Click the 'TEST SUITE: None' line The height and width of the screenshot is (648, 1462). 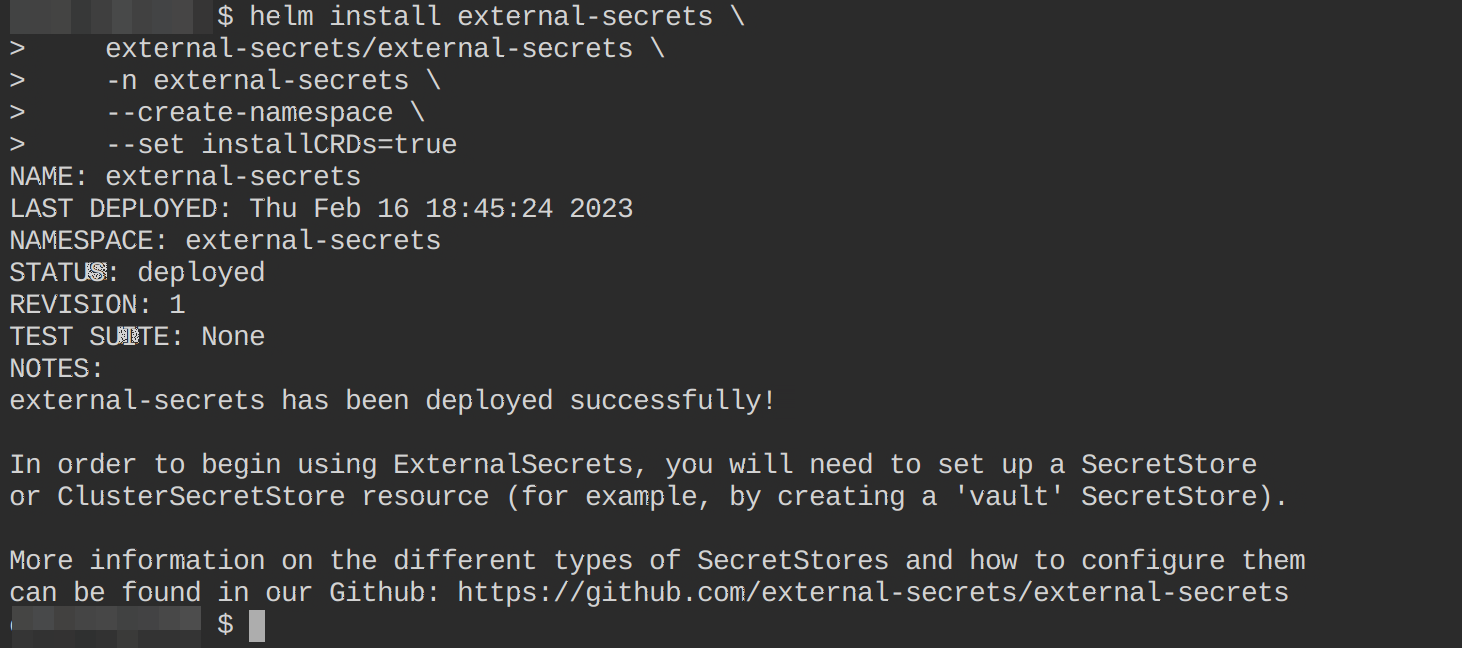coord(137,337)
